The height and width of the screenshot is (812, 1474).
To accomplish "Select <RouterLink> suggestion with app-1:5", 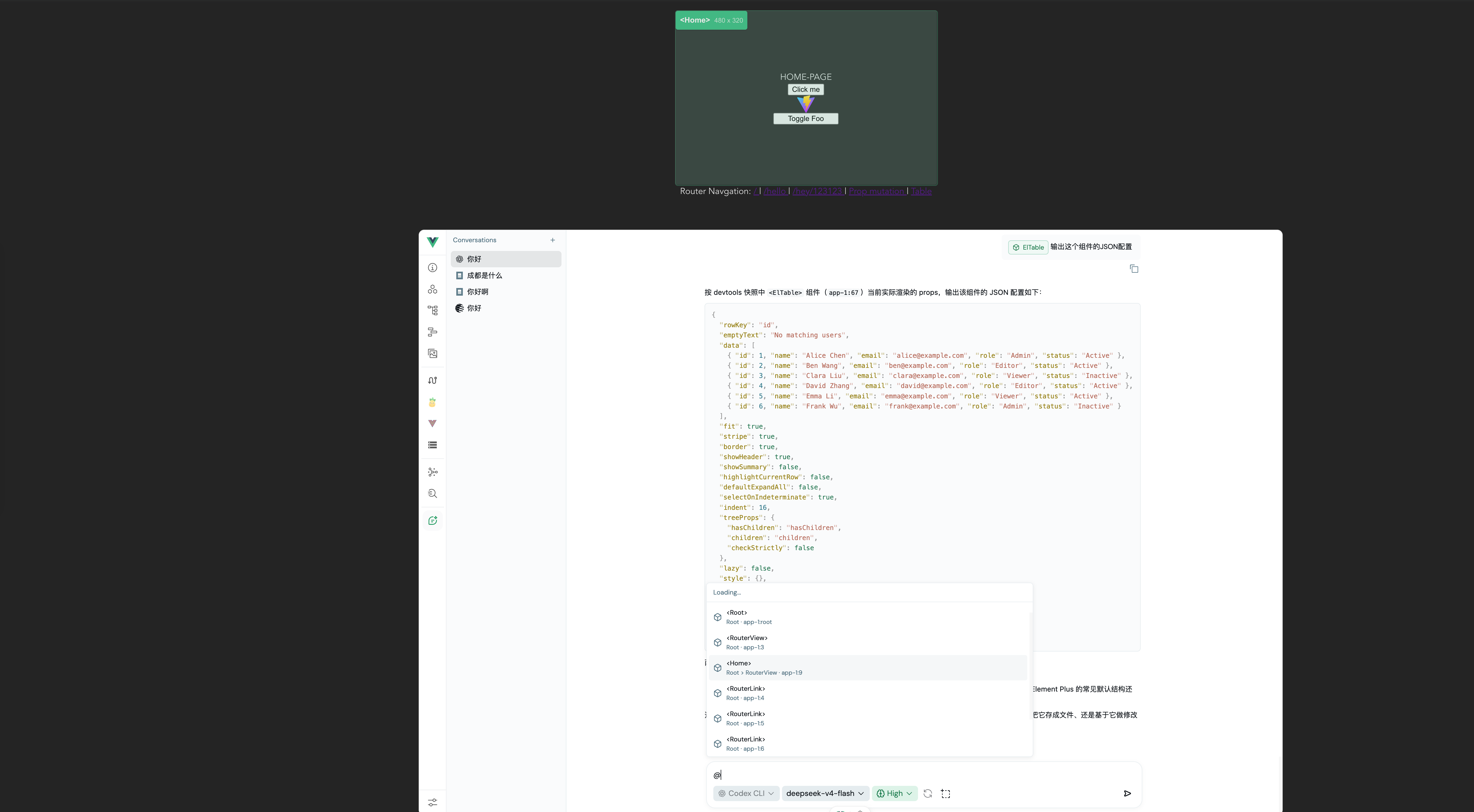I will pyautogui.click(x=868, y=718).
